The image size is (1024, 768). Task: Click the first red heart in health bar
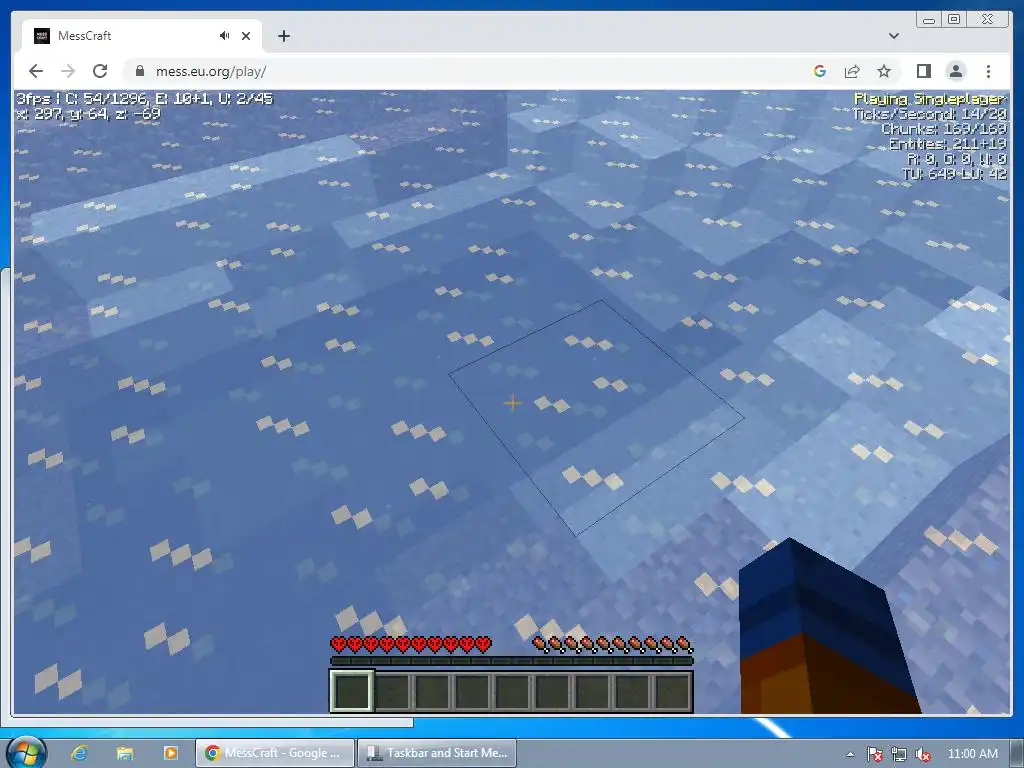(338, 645)
